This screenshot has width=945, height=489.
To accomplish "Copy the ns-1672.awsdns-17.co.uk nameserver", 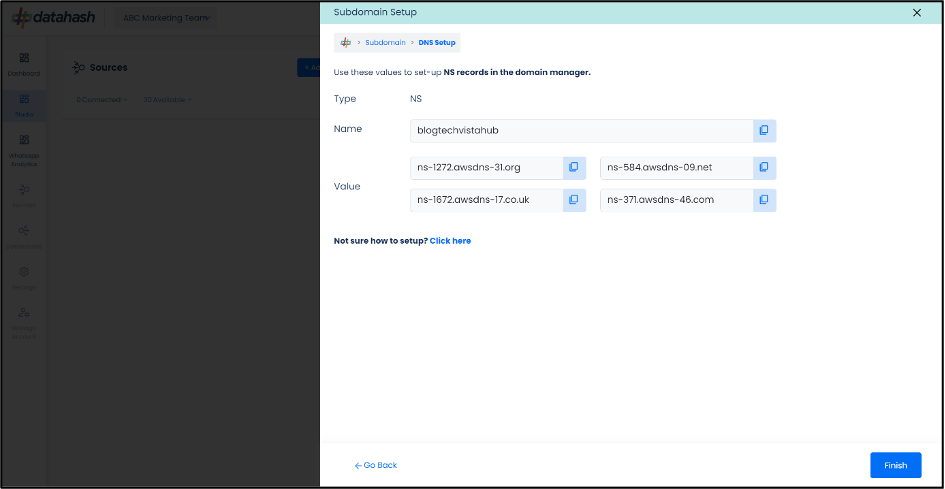I will coord(574,200).
